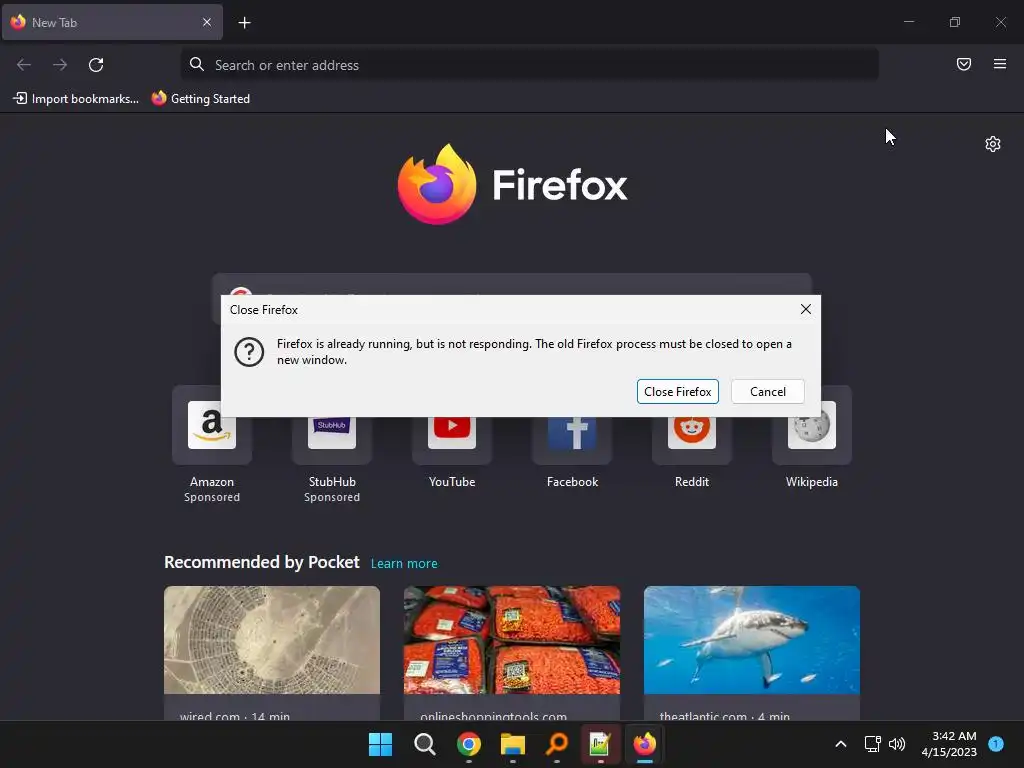Open volume speaker icon in tray
This screenshot has height=768, width=1024.
[x=897, y=744]
